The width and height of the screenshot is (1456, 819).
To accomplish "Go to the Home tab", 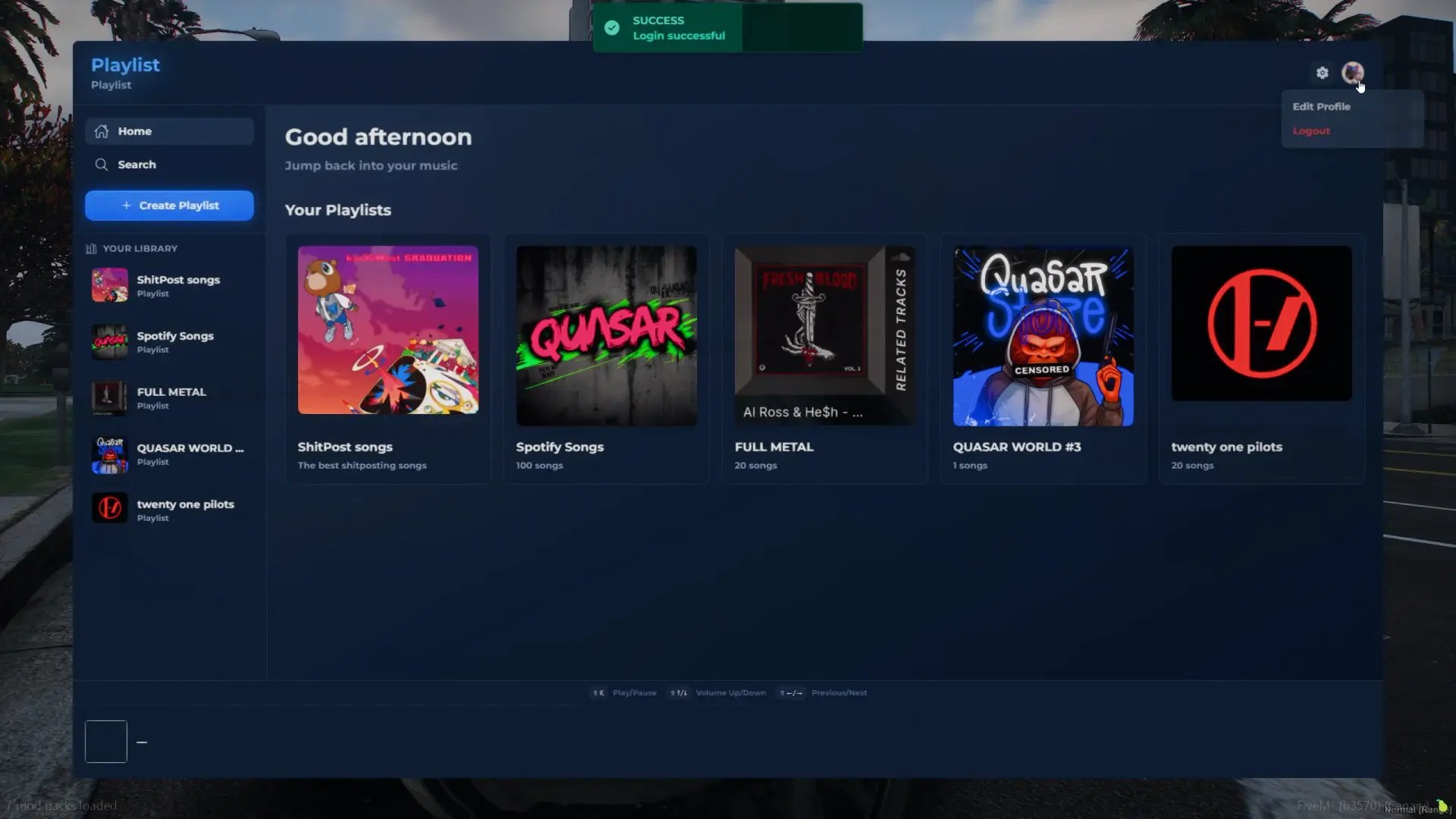I will [169, 131].
